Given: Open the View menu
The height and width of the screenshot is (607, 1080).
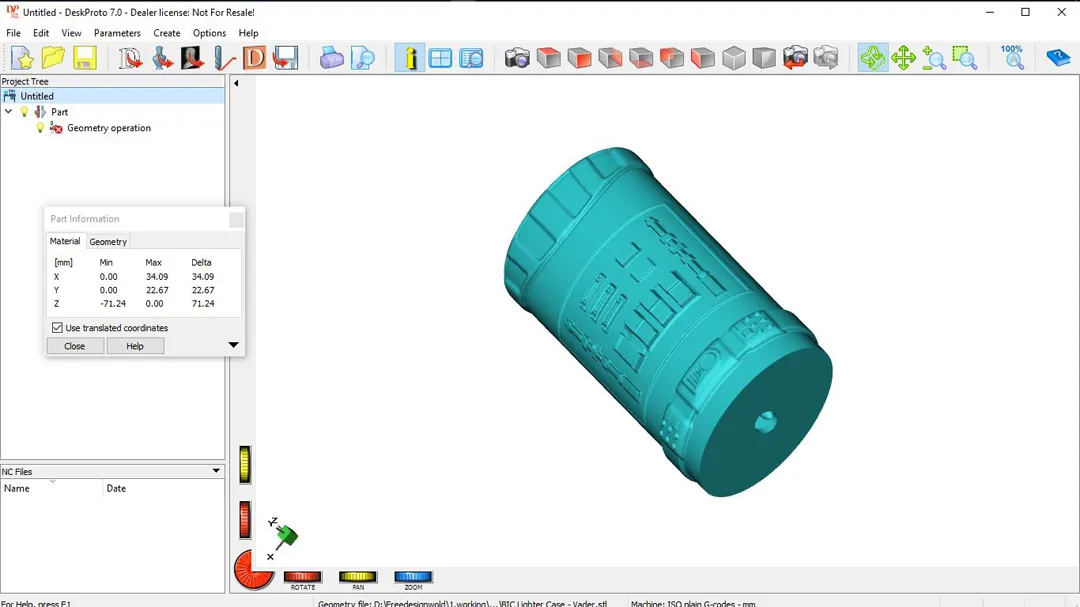Looking at the screenshot, I should pos(71,33).
